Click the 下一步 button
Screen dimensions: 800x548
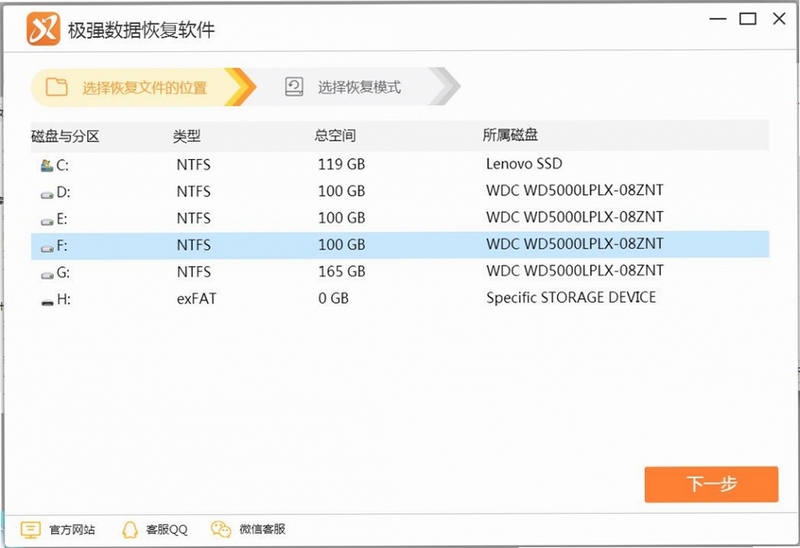(711, 484)
